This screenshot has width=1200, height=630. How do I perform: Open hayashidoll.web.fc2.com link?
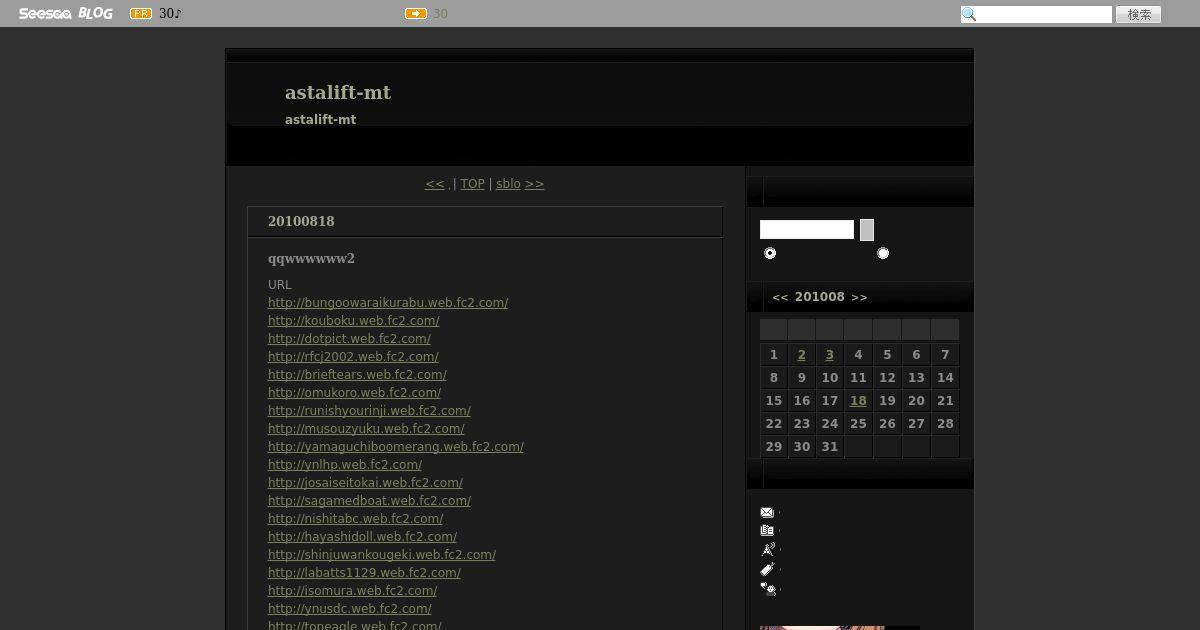[x=362, y=537]
